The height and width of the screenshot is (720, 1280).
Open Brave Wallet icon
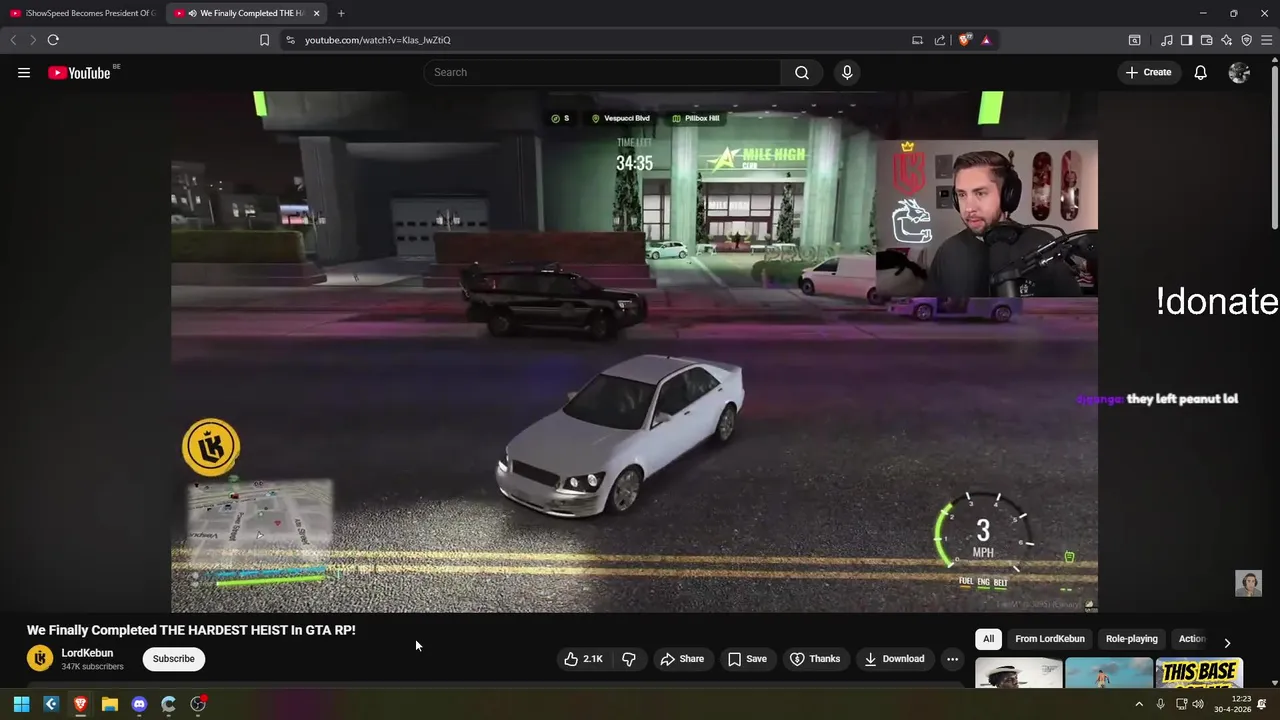1206,40
